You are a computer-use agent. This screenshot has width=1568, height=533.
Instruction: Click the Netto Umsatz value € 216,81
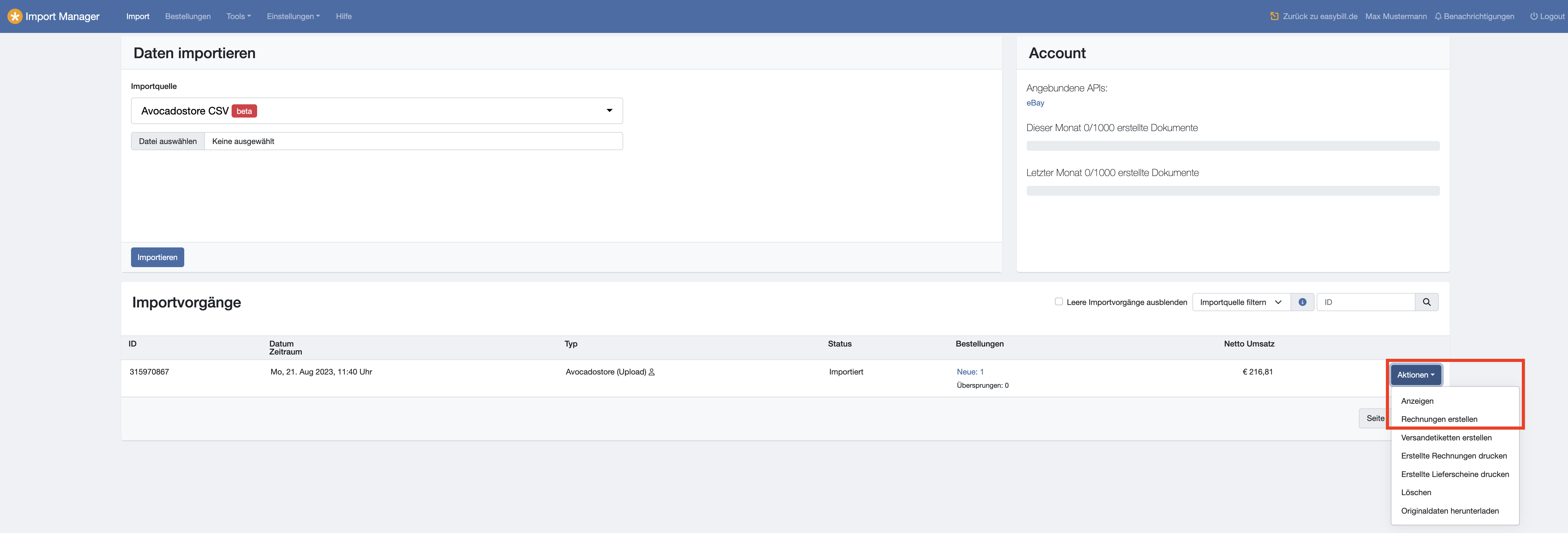tap(1258, 371)
